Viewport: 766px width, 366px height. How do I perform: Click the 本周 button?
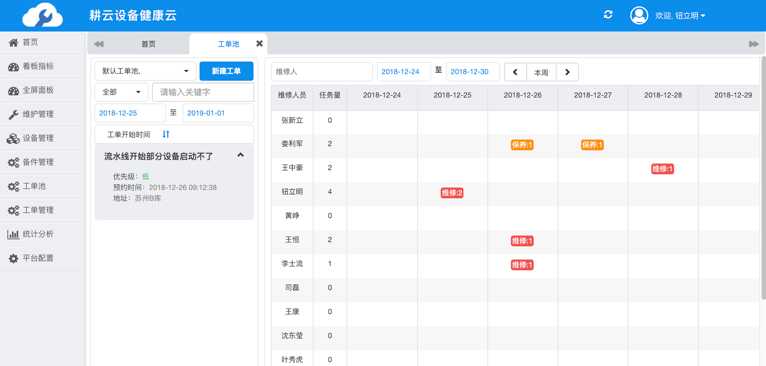pyautogui.click(x=541, y=72)
